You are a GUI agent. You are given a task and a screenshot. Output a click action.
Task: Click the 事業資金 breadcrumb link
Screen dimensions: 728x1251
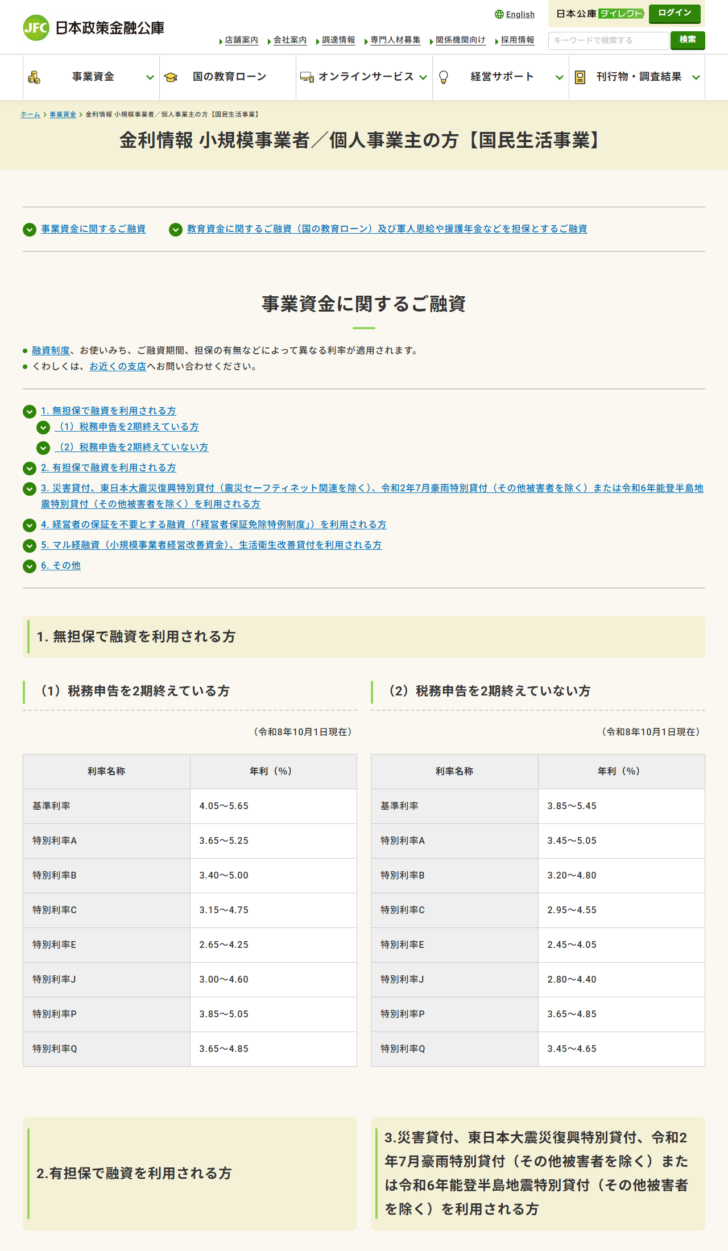(63, 115)
